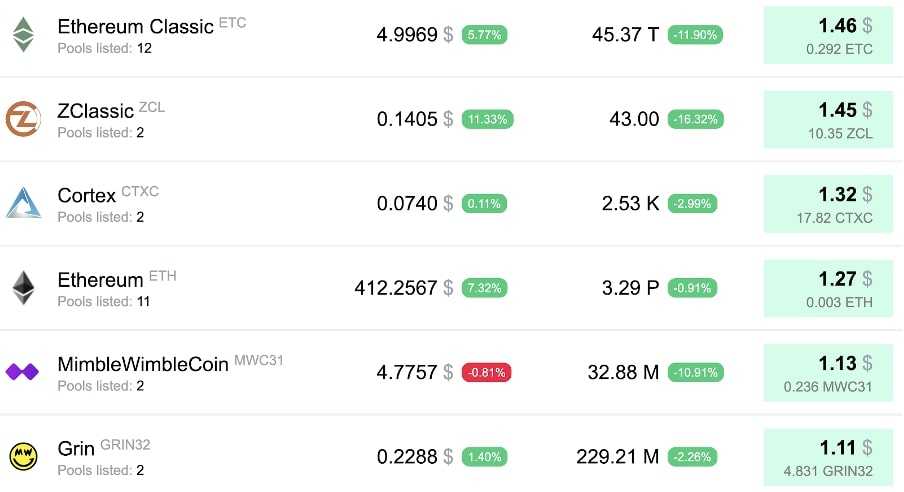Open the Ethereum Classic coin name link
Viewport: 904px width, 492px height.
pyautogui.click(x=135, y=27)
